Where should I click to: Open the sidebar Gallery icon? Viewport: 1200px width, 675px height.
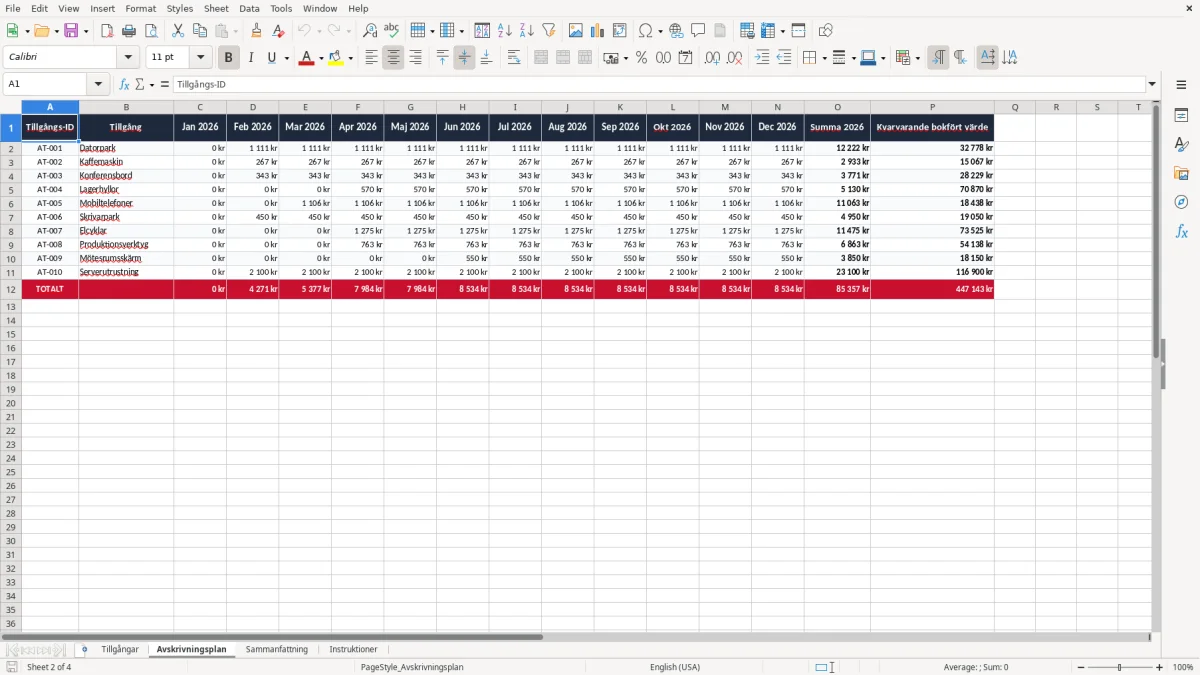pos(1181,173)
